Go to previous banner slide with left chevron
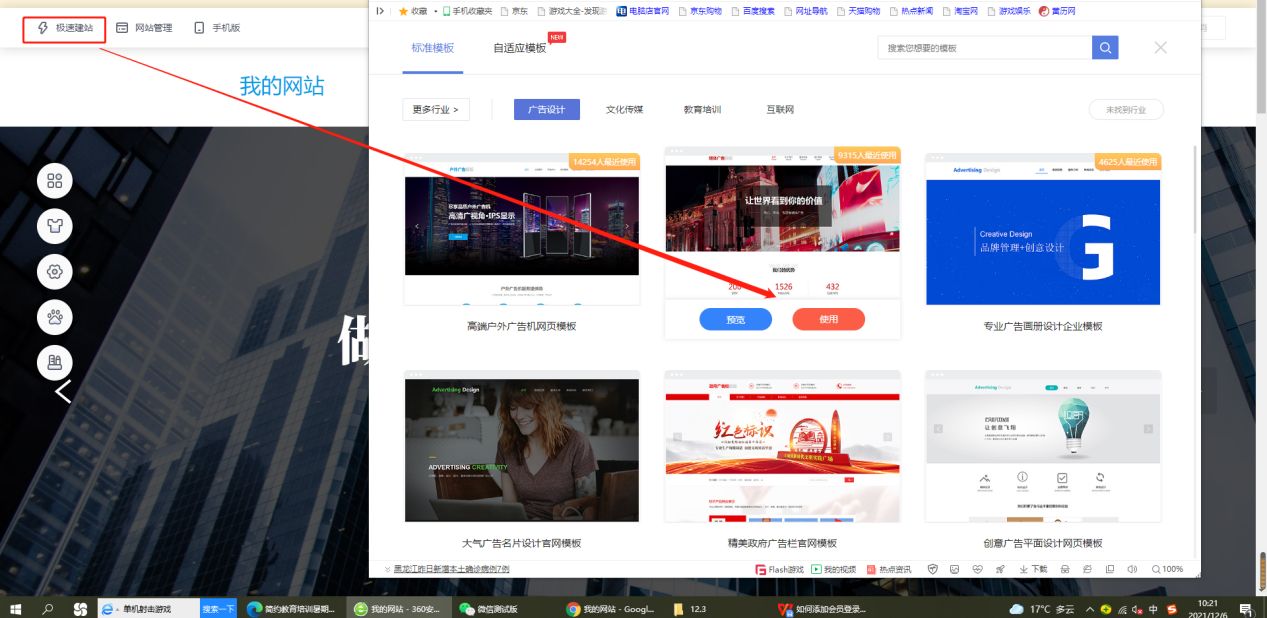Screen dimensions: 1267x618 coord(63,392)
